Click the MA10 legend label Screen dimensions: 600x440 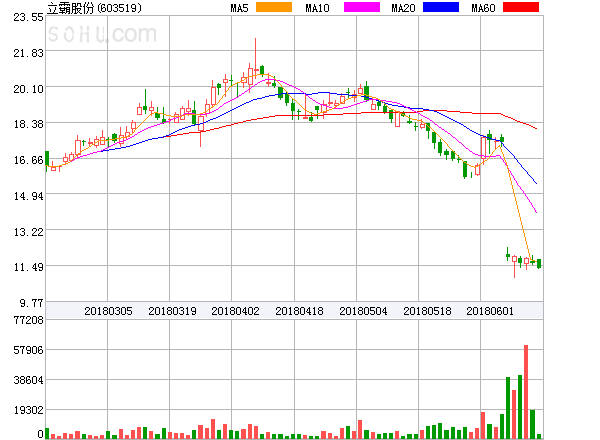click(x=318, y=8)
